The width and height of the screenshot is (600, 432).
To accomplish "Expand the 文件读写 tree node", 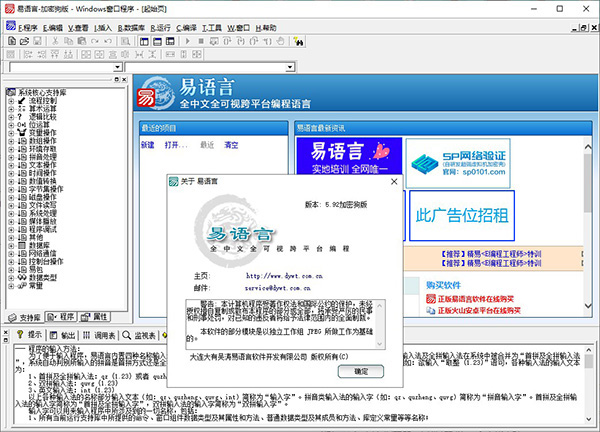I will point(11,205).
